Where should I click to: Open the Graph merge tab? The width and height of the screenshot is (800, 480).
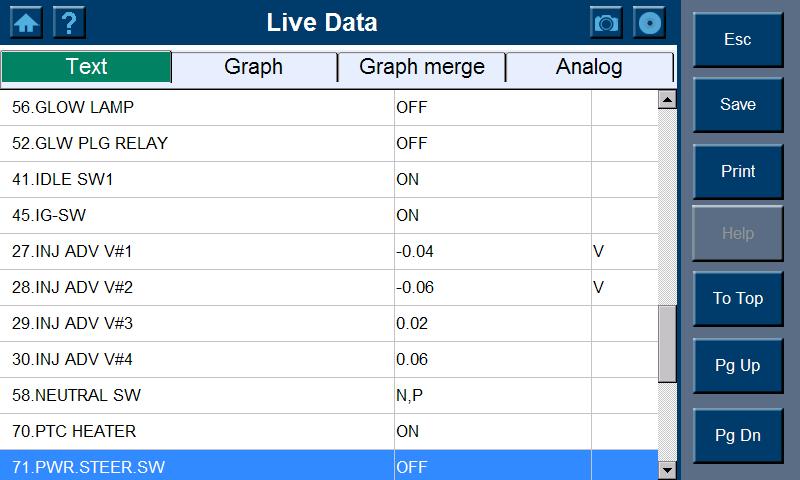[x=421, y=67]
